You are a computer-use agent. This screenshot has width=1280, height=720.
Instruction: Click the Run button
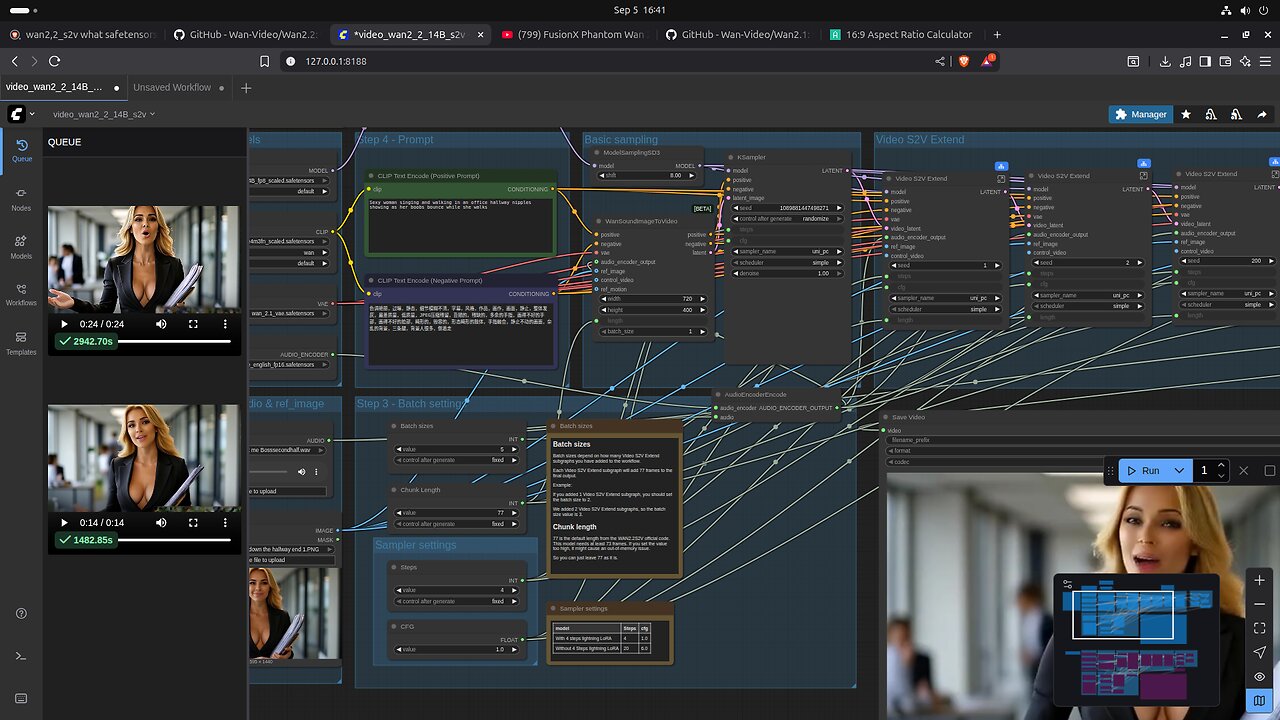pos(1143,470)
